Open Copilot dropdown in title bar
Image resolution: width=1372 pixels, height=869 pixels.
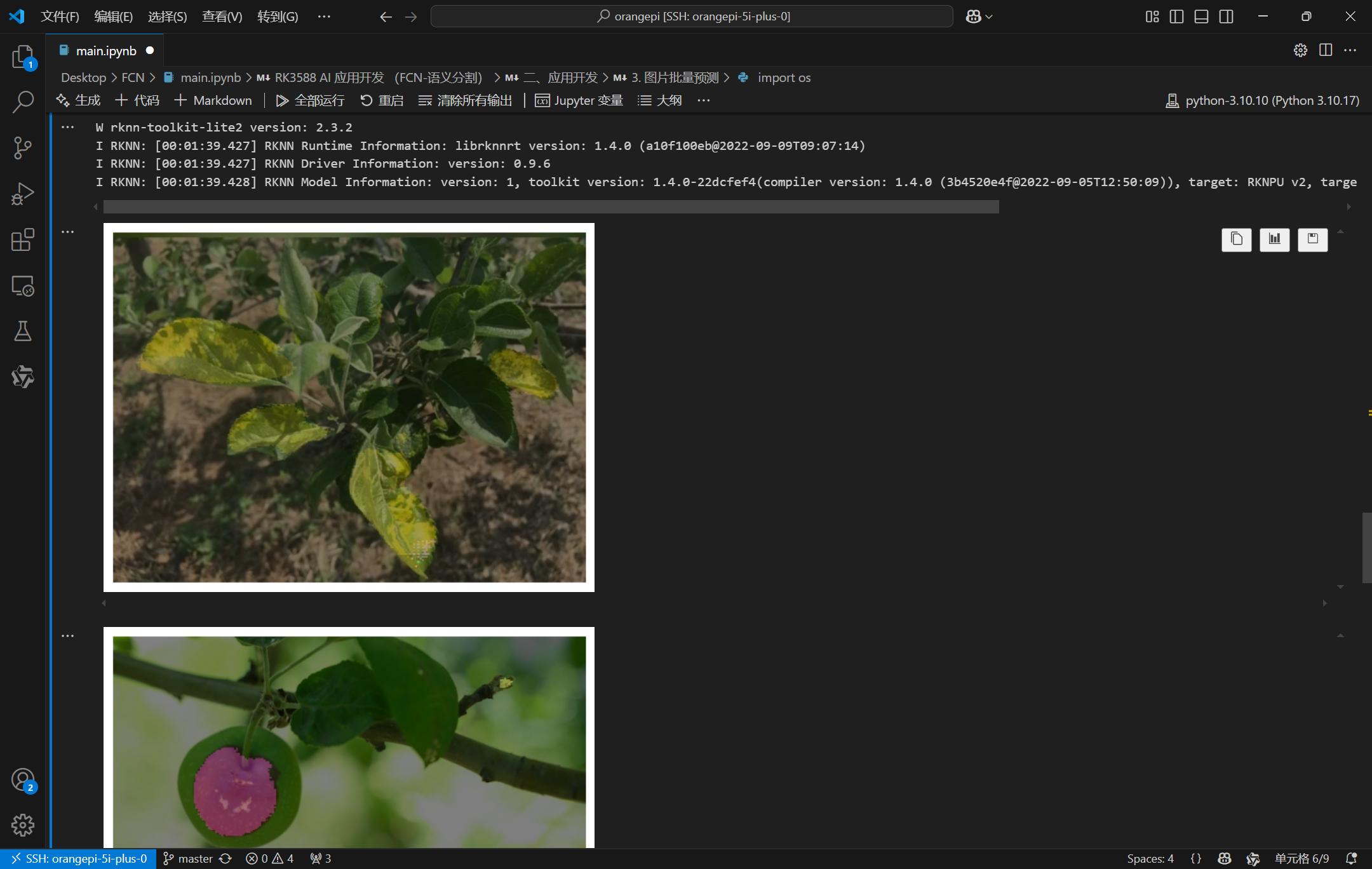point(979,17)
